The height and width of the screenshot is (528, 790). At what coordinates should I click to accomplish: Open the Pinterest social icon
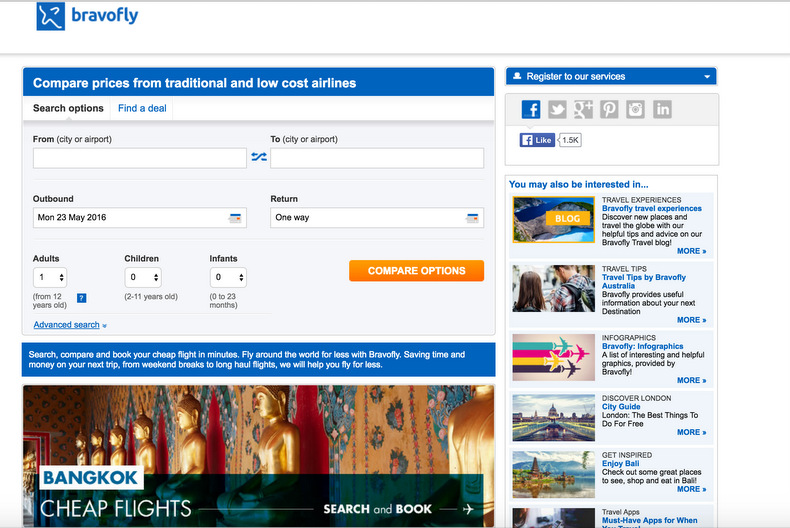(609, 109)
